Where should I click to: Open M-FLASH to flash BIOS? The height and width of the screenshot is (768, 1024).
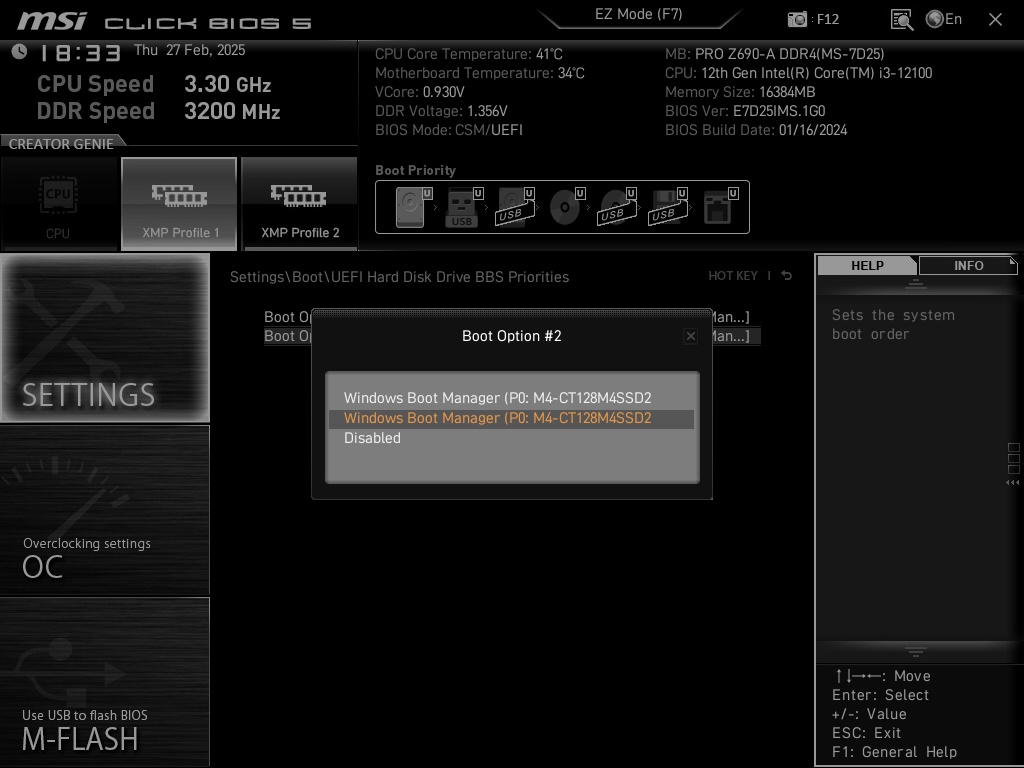click(104, 682)
